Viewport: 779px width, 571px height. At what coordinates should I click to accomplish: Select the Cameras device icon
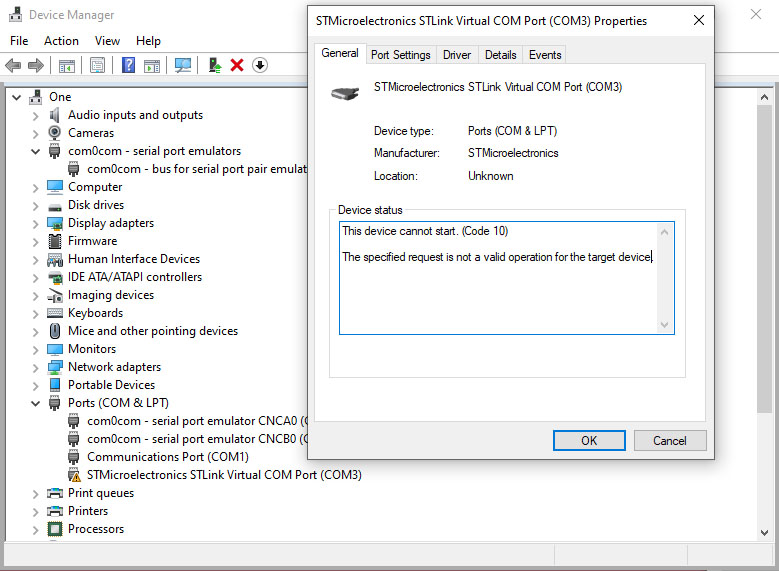coord(55,133)
